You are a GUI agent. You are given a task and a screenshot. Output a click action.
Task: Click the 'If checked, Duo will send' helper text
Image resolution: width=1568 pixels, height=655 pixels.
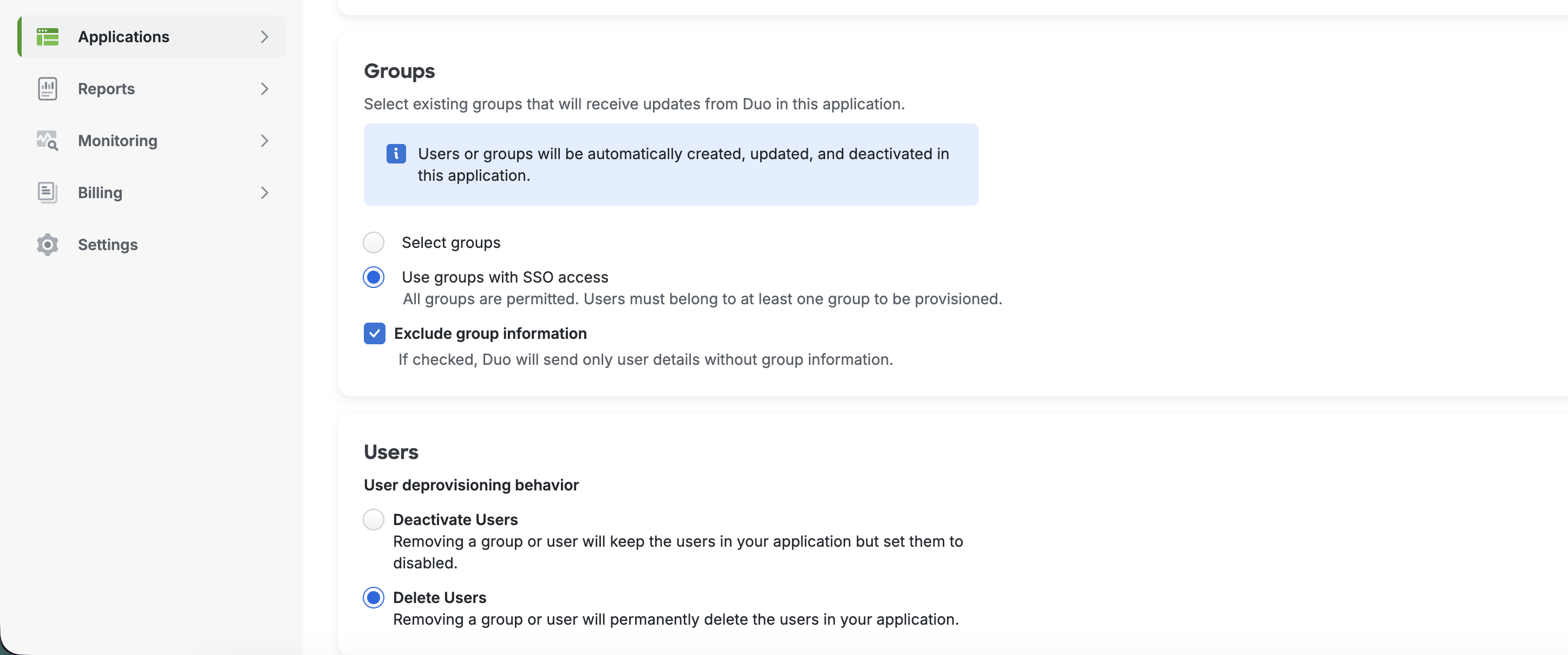(646, 360)
